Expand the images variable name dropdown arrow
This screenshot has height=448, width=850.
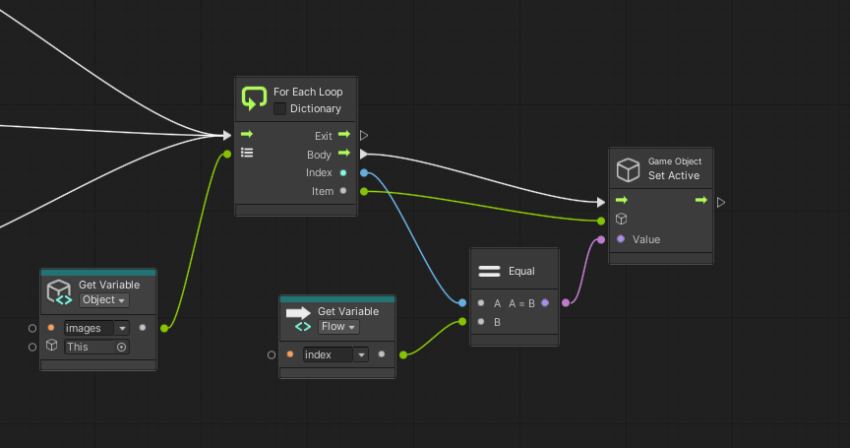coord(122,328)
